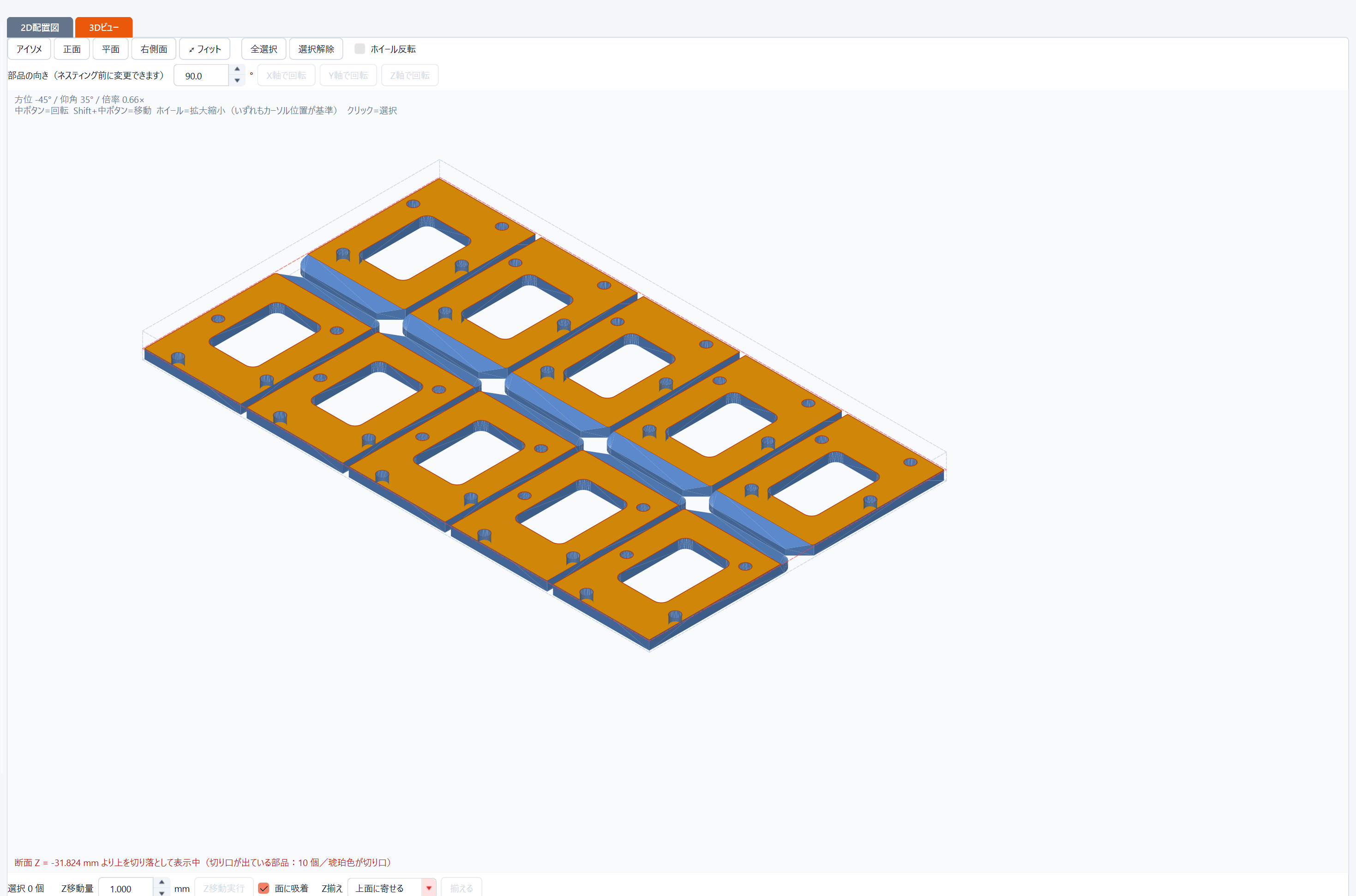
Task: Click 選択解除 to clear selection
Action: (316, 49)
